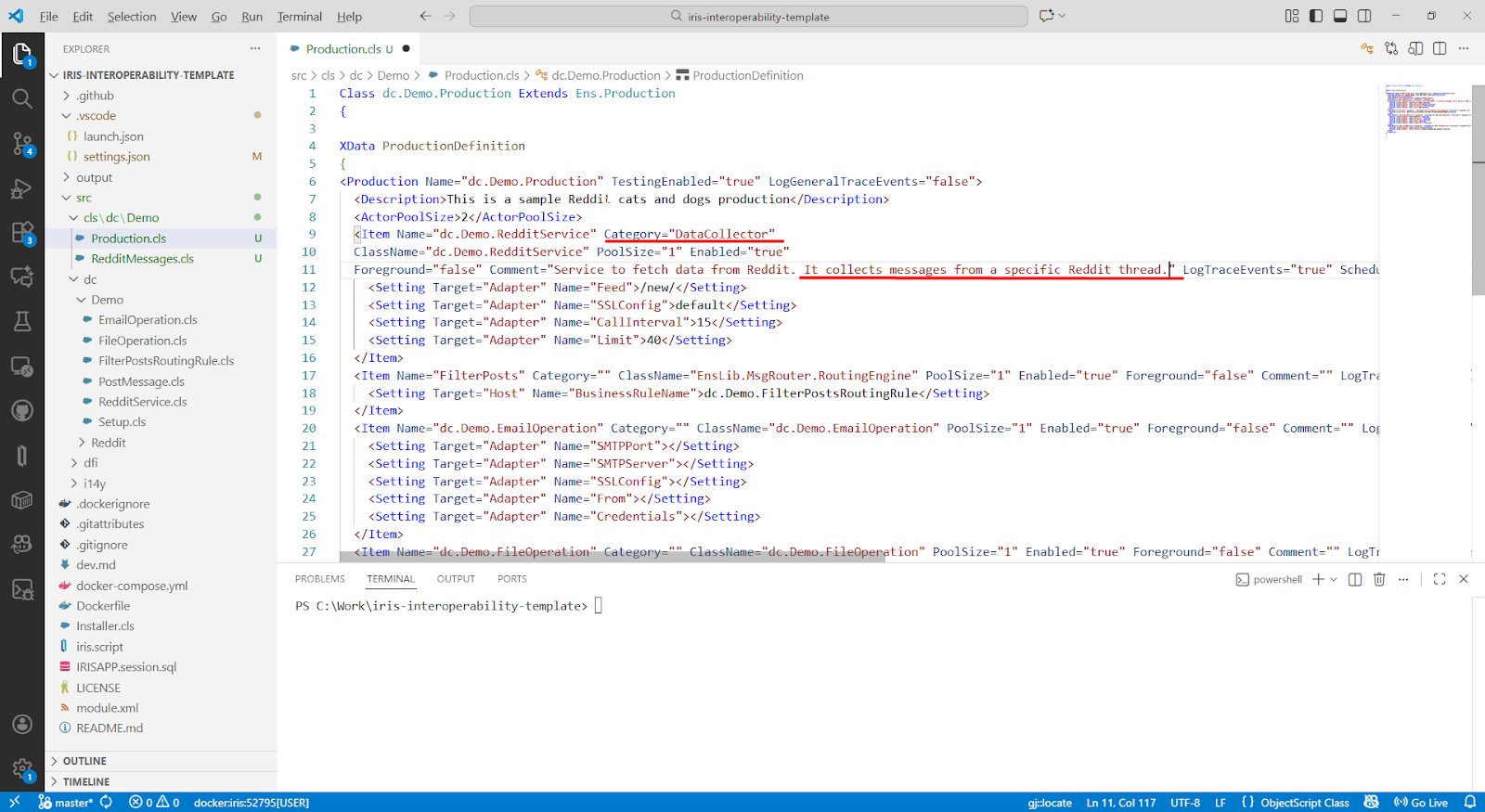Open Run and Debug view
The height and width of the screenshot is (812, 1485).
pos(22,188)
